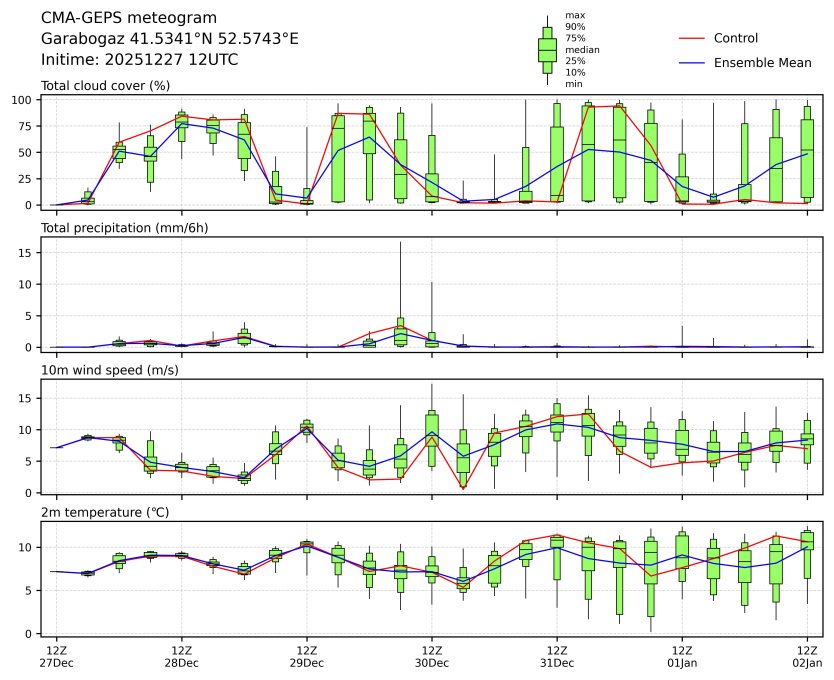The width and height of the screenshot is (834, 680).
Task: Select the 12Z 29Dec time axis label
Action: [306, 656]
